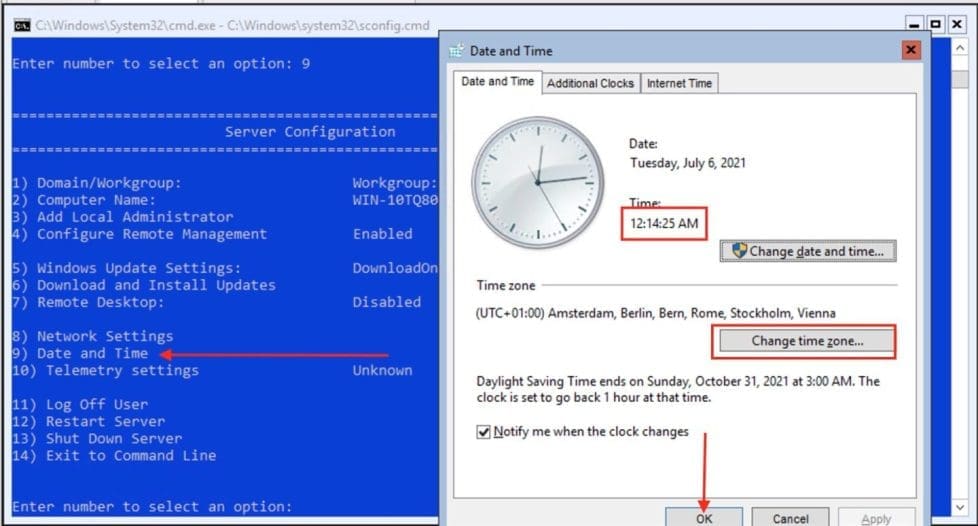
Task: Cancel the Date and Time dialog
Action: 790,518
